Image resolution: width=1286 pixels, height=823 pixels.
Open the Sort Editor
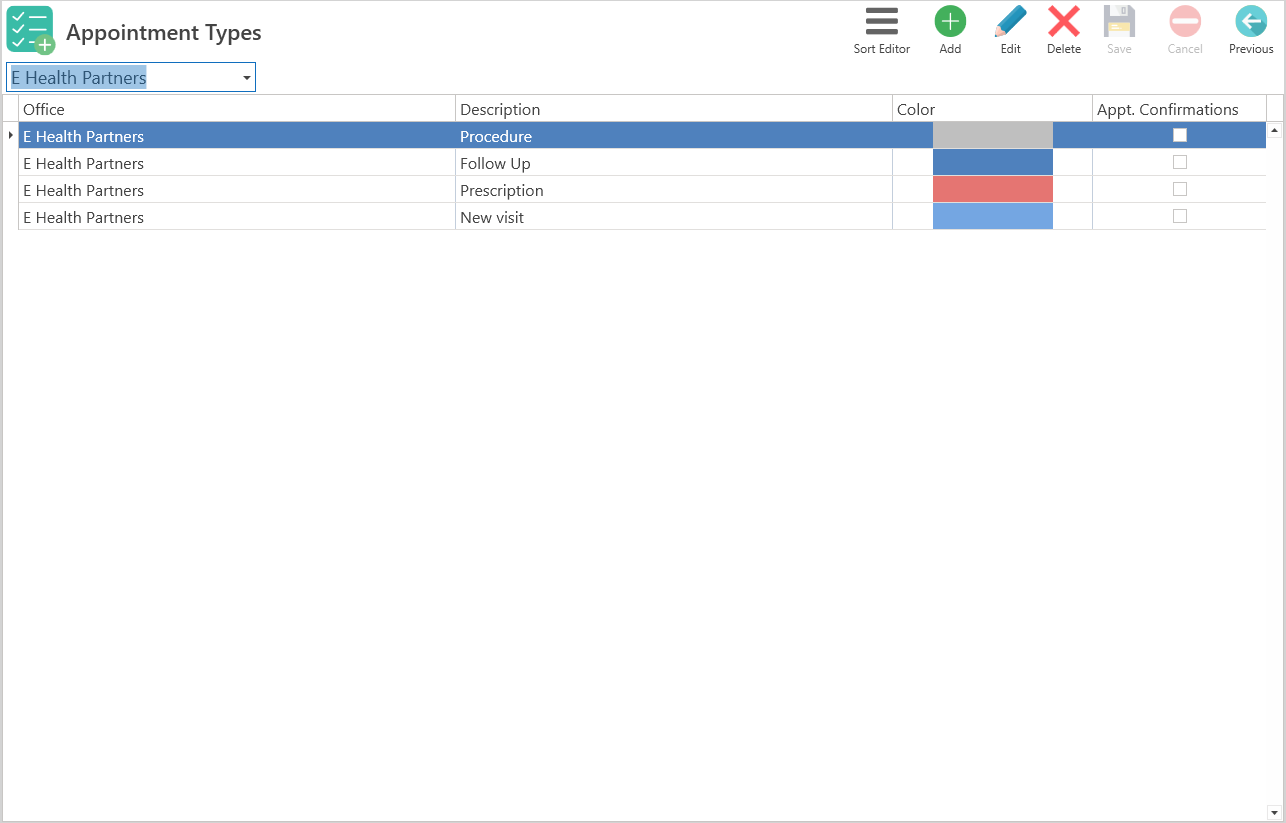coord(881,30)
